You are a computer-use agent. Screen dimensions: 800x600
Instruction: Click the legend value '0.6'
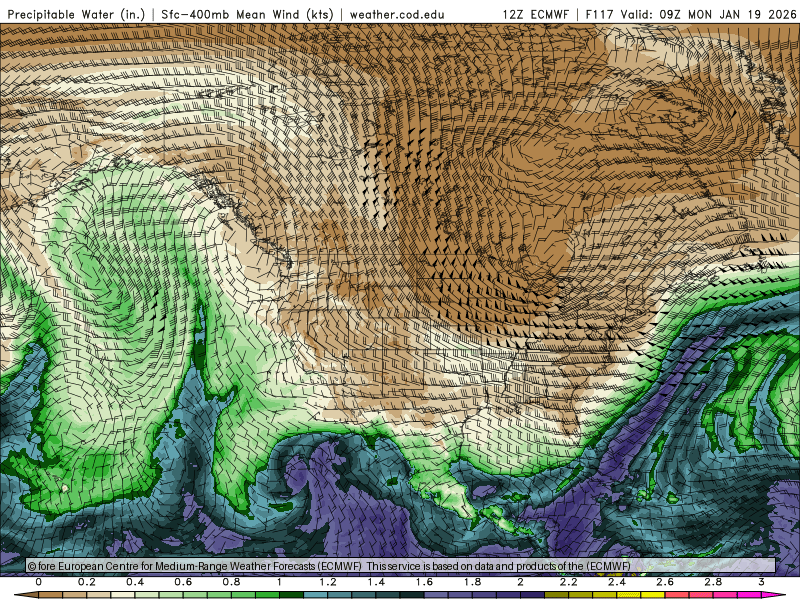[183, 582]
